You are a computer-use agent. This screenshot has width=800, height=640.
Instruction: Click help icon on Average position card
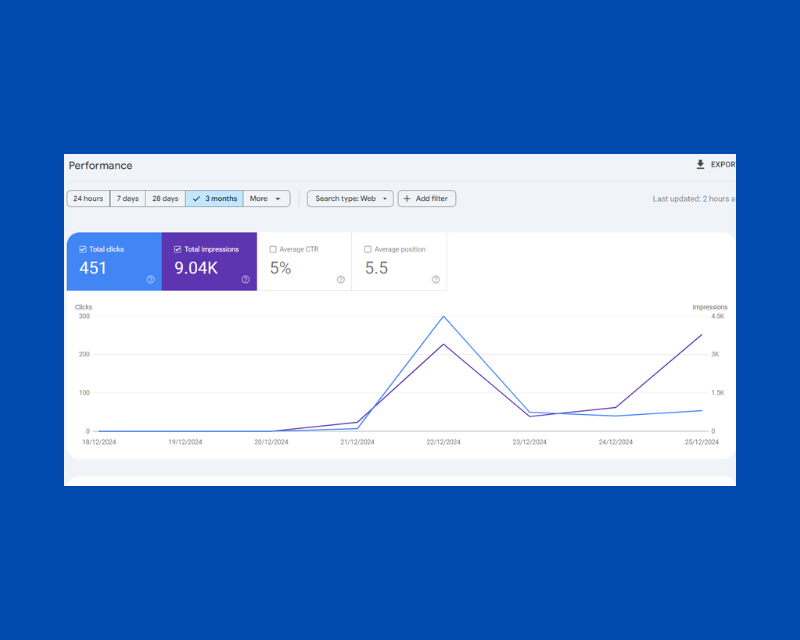tap(435, 280)
